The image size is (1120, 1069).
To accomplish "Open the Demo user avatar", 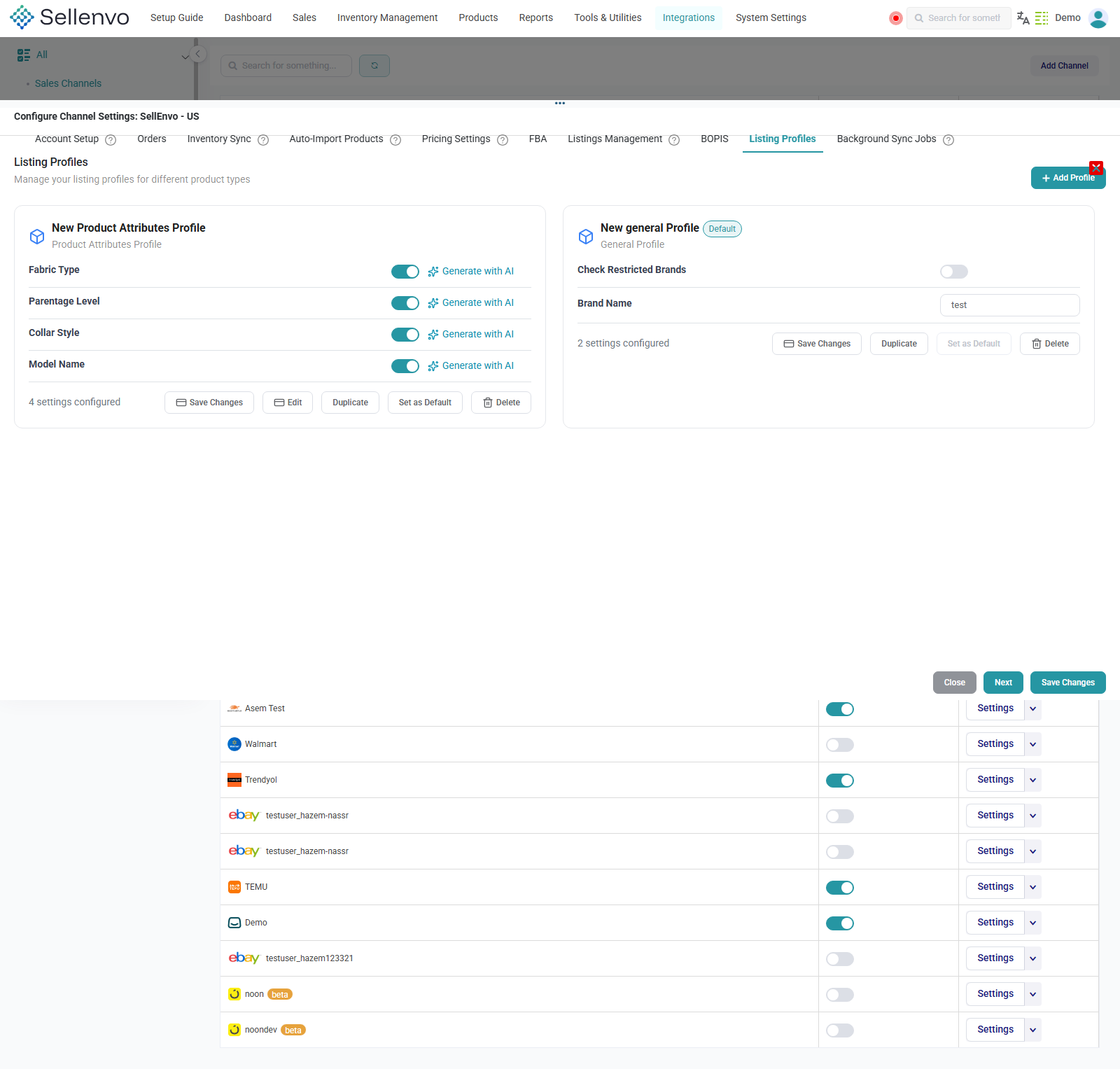I will pos(1098,18).
